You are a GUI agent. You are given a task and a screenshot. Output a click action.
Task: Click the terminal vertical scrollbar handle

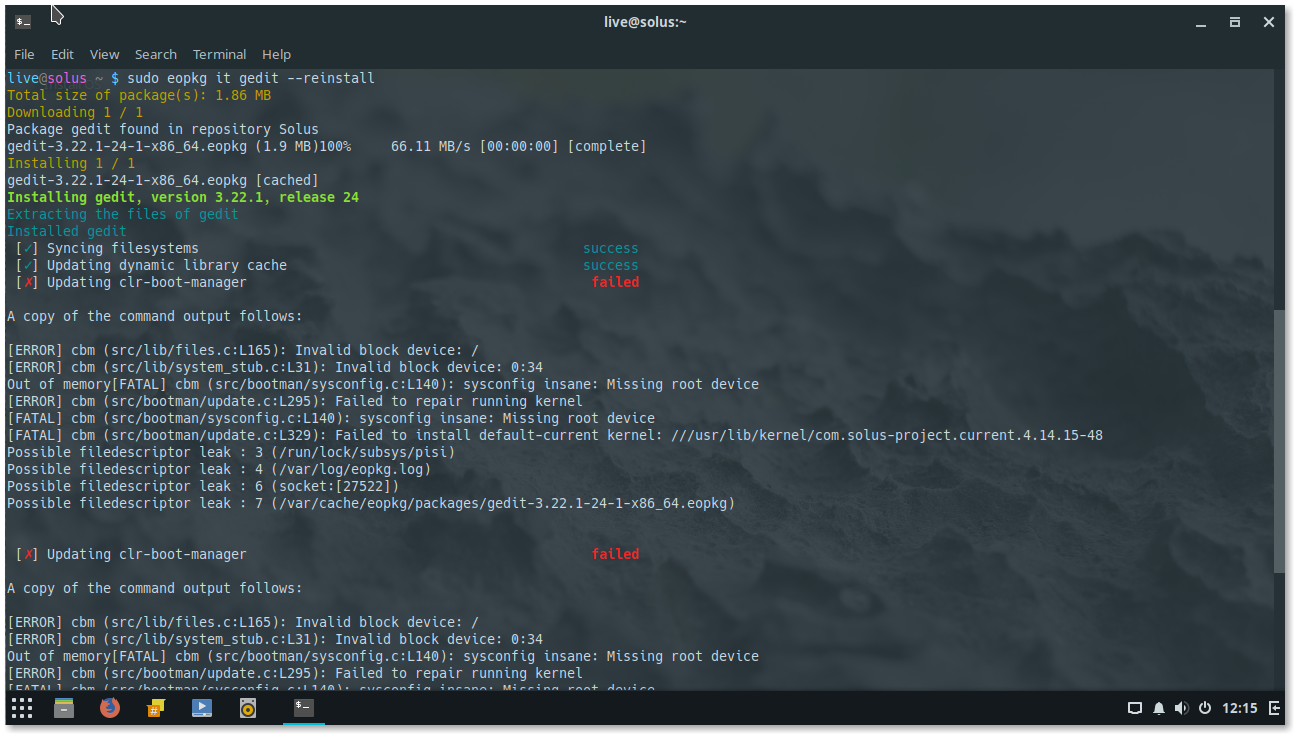point(1279,441)
